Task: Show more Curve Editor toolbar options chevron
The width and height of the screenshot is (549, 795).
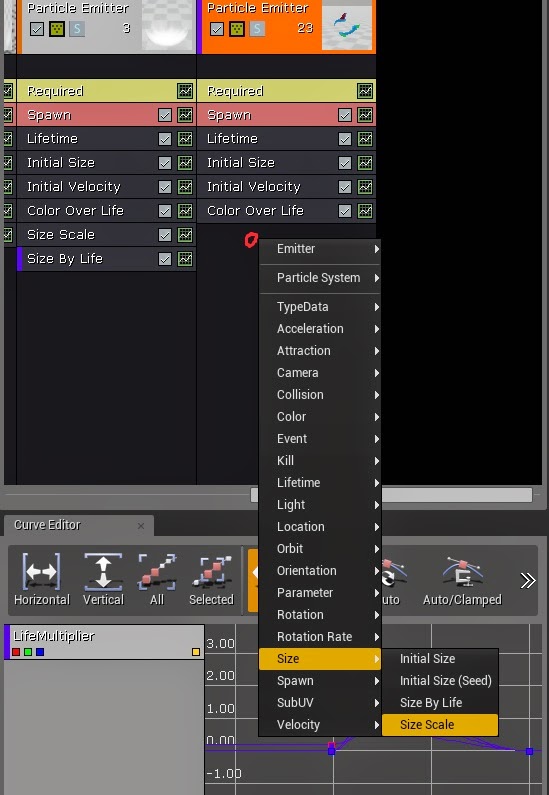Action: tap(528, 581)
